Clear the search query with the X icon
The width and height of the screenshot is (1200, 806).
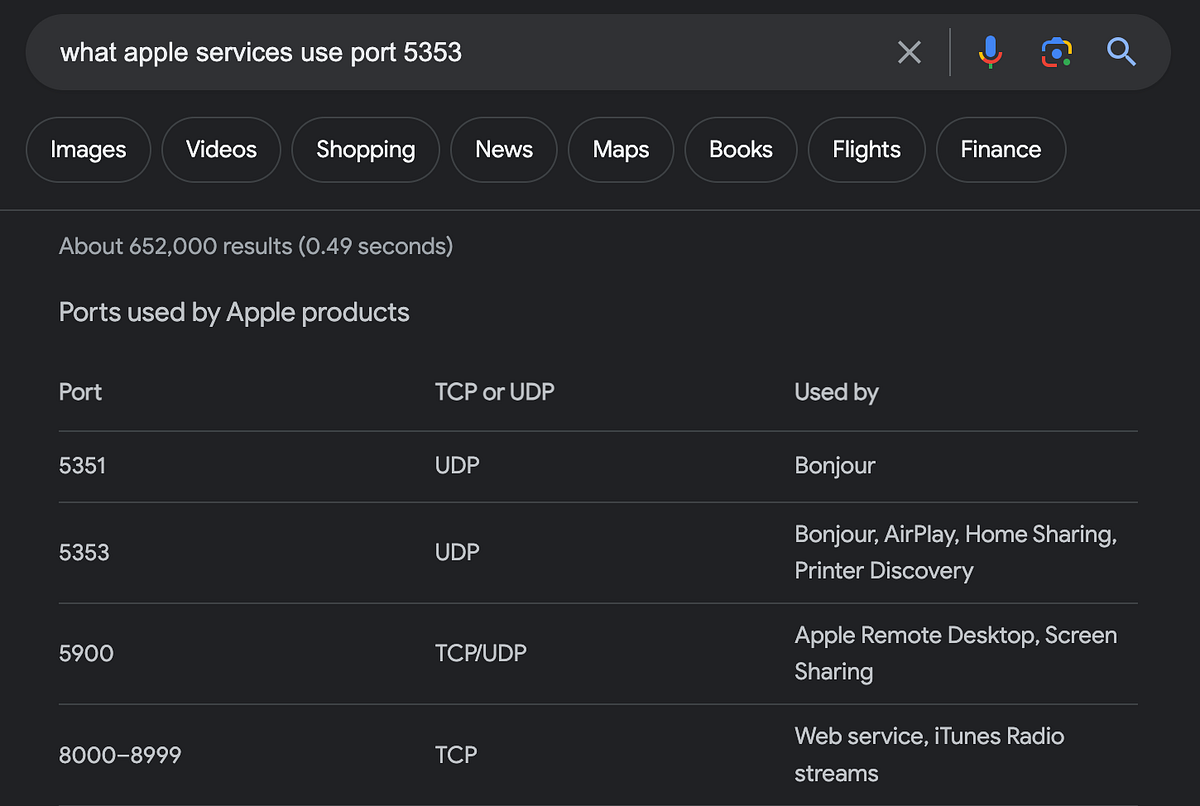tap(909, 52)
